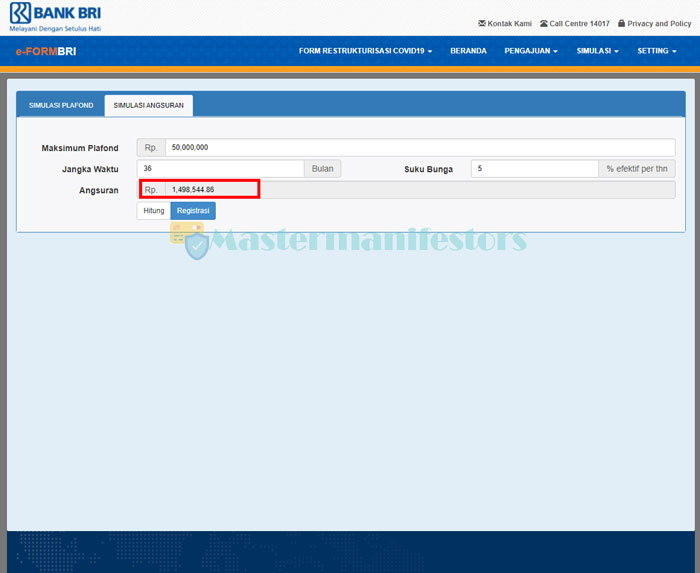
Task: Click the Angsuran result field
Action: 420,190
